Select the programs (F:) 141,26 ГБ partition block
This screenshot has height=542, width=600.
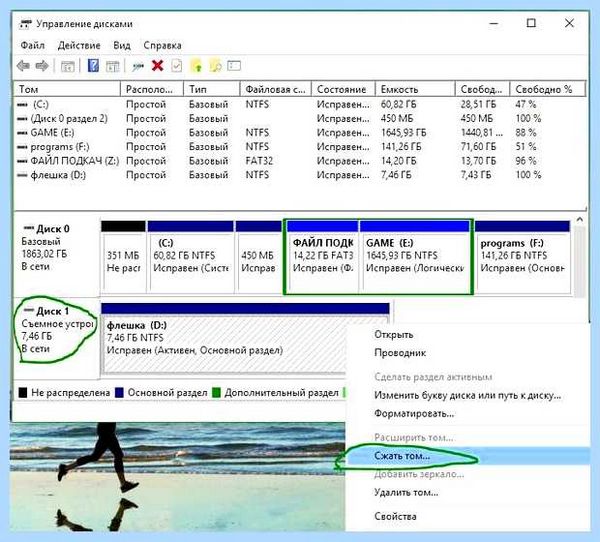coord(523,256)
